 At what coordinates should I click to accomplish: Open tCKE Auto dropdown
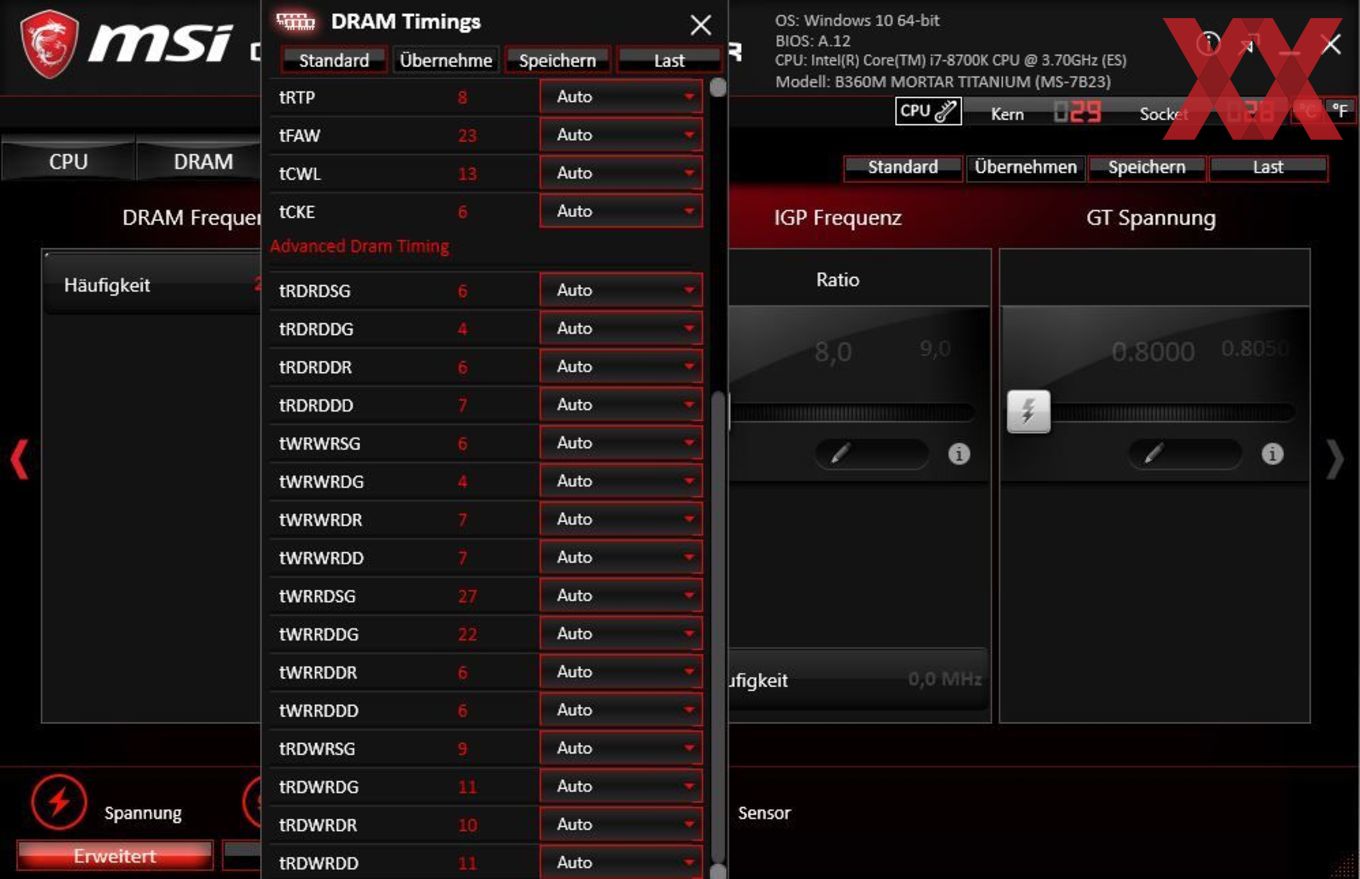point(621,211)
